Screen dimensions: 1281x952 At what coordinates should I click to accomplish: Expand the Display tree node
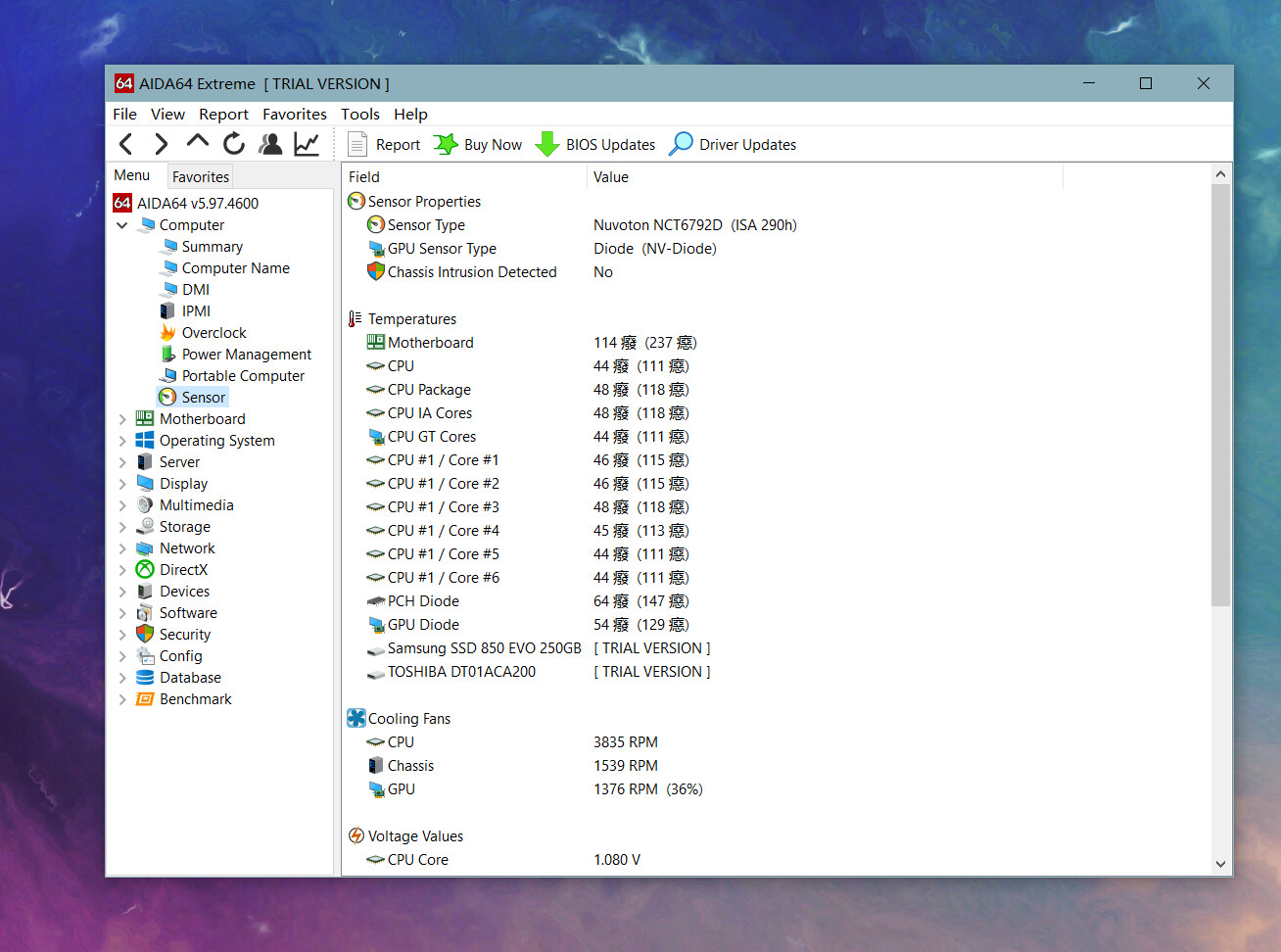coord(122,484)
